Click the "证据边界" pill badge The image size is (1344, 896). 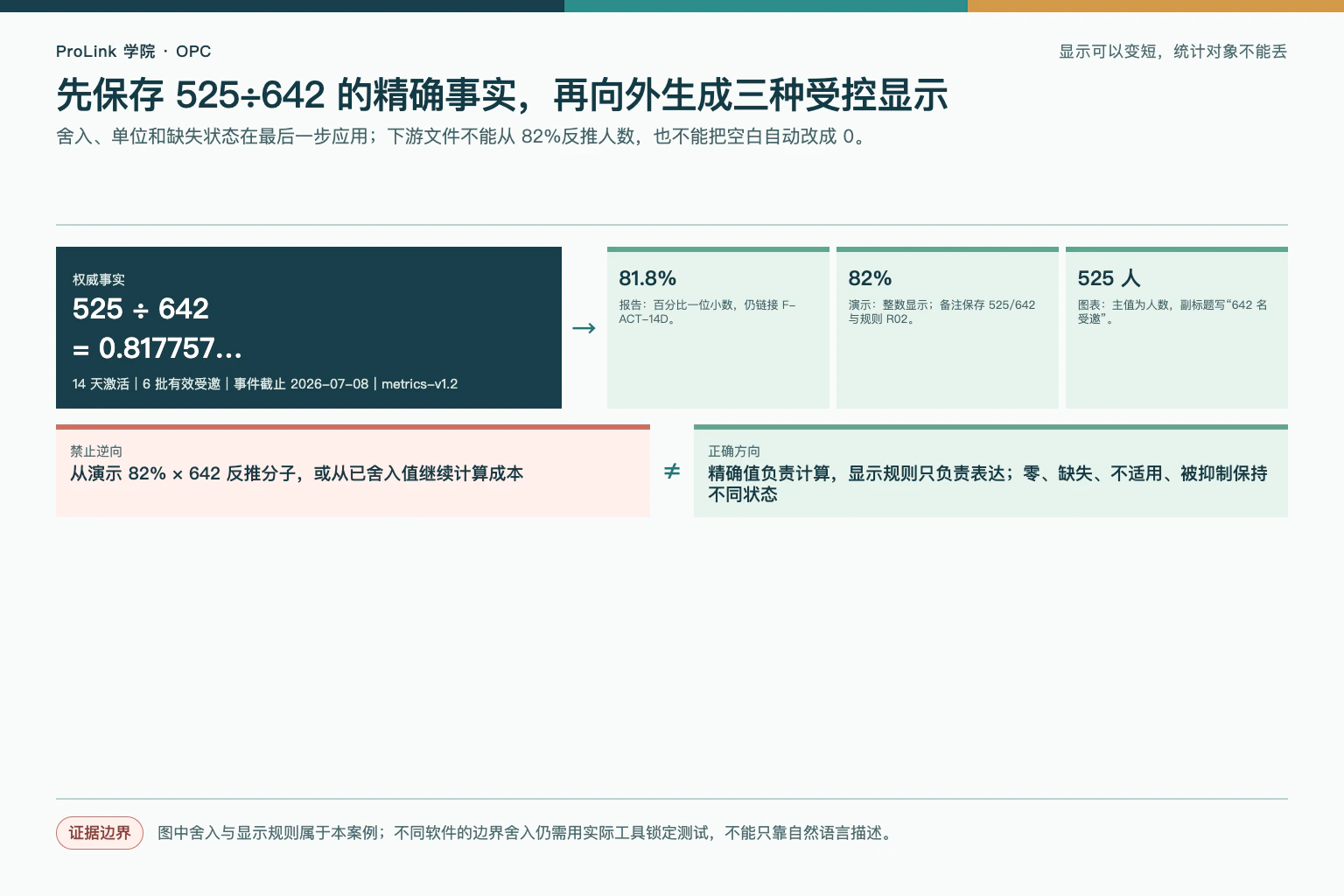[100, 833]
